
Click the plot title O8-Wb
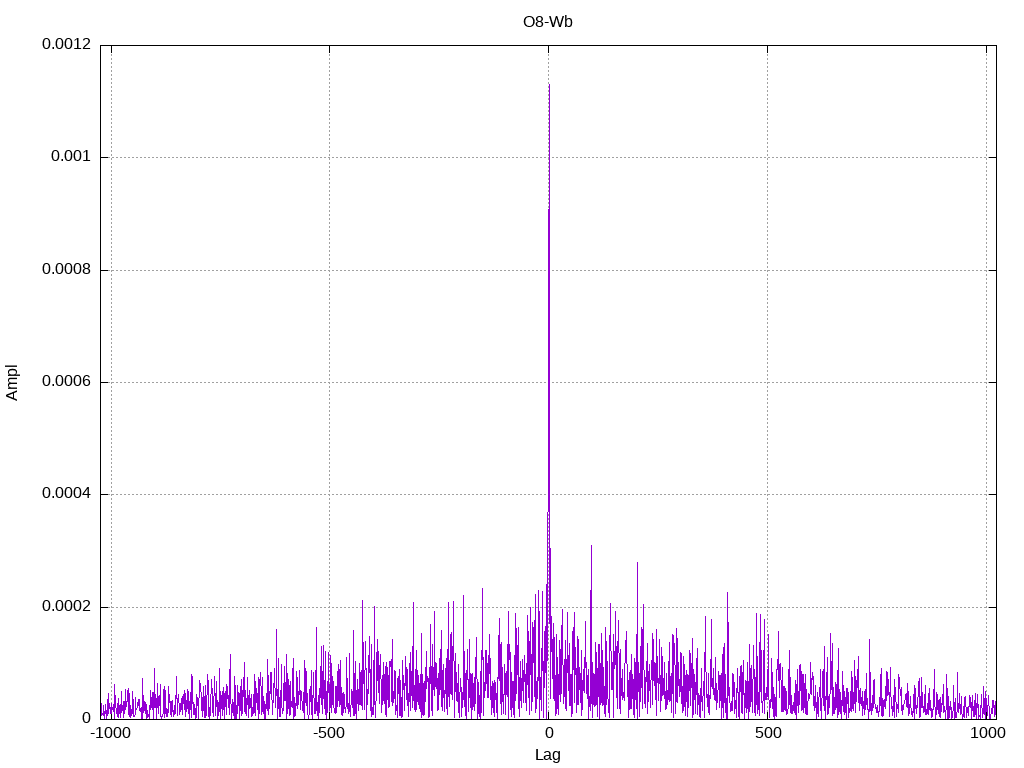[547, 22]
